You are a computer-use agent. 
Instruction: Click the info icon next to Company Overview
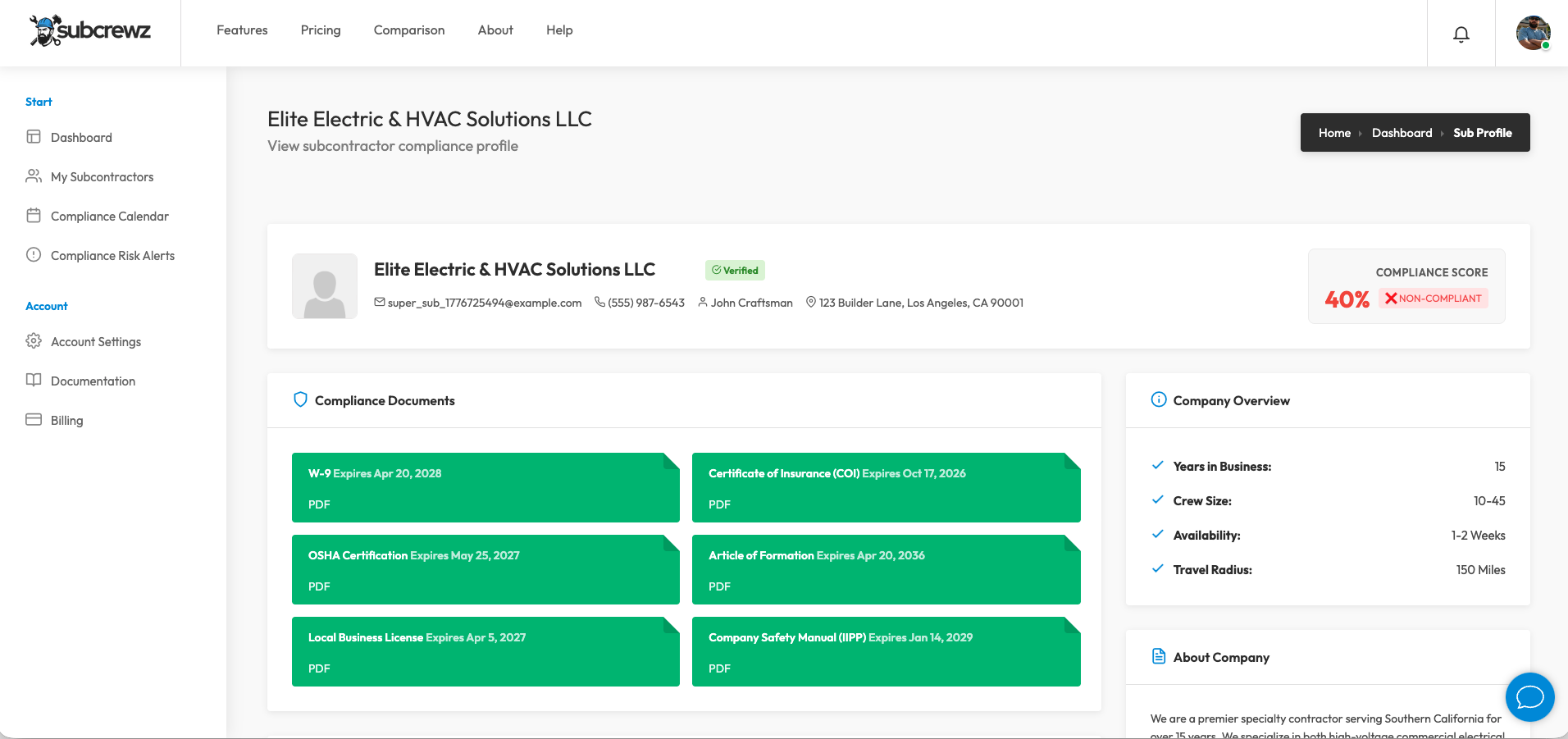(x=1158, y=399)
